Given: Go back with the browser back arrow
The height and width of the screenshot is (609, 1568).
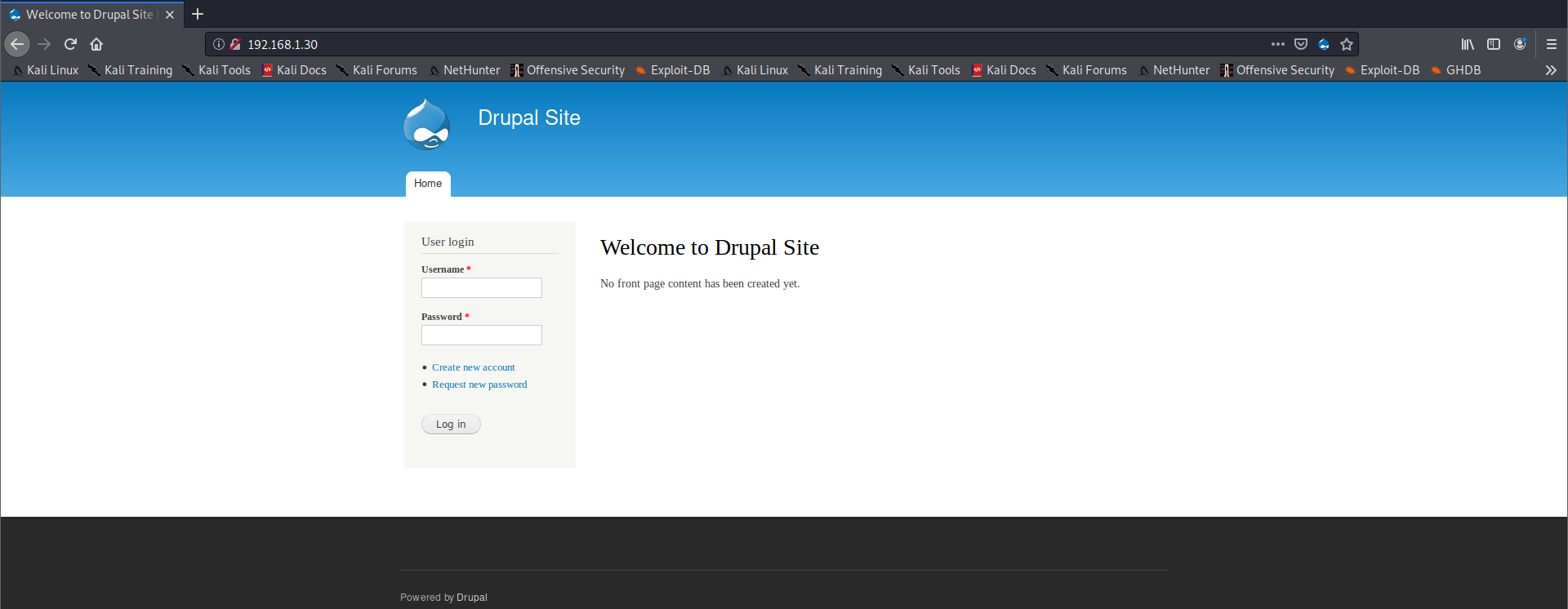Looking at the screenshot, I should click(x=17, y=44).
